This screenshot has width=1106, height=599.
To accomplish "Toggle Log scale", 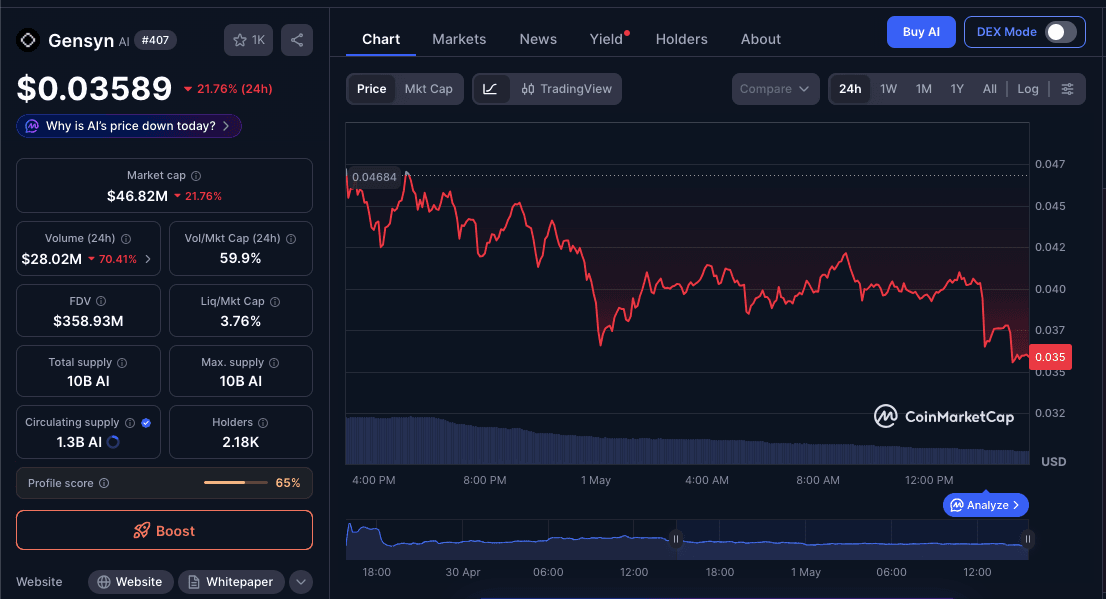I will (1028, 89).
